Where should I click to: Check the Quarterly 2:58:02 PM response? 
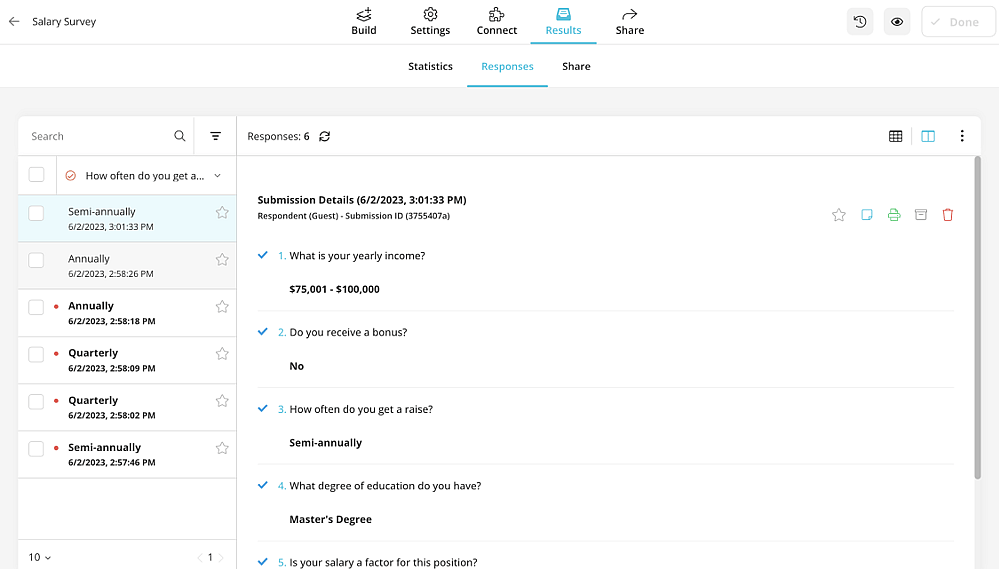pyautogui.click(x=36, y=402)
